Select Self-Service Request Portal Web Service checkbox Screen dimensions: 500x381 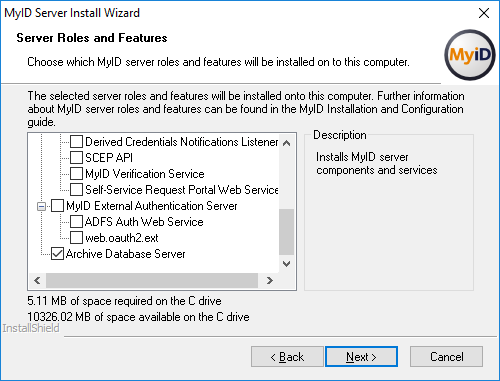(76, 190)
